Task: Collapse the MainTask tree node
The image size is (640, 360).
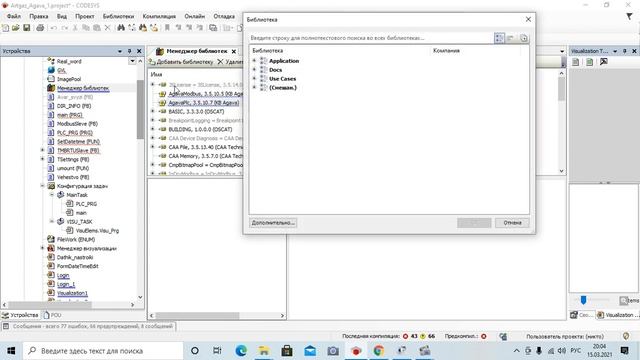Action: 52,195
